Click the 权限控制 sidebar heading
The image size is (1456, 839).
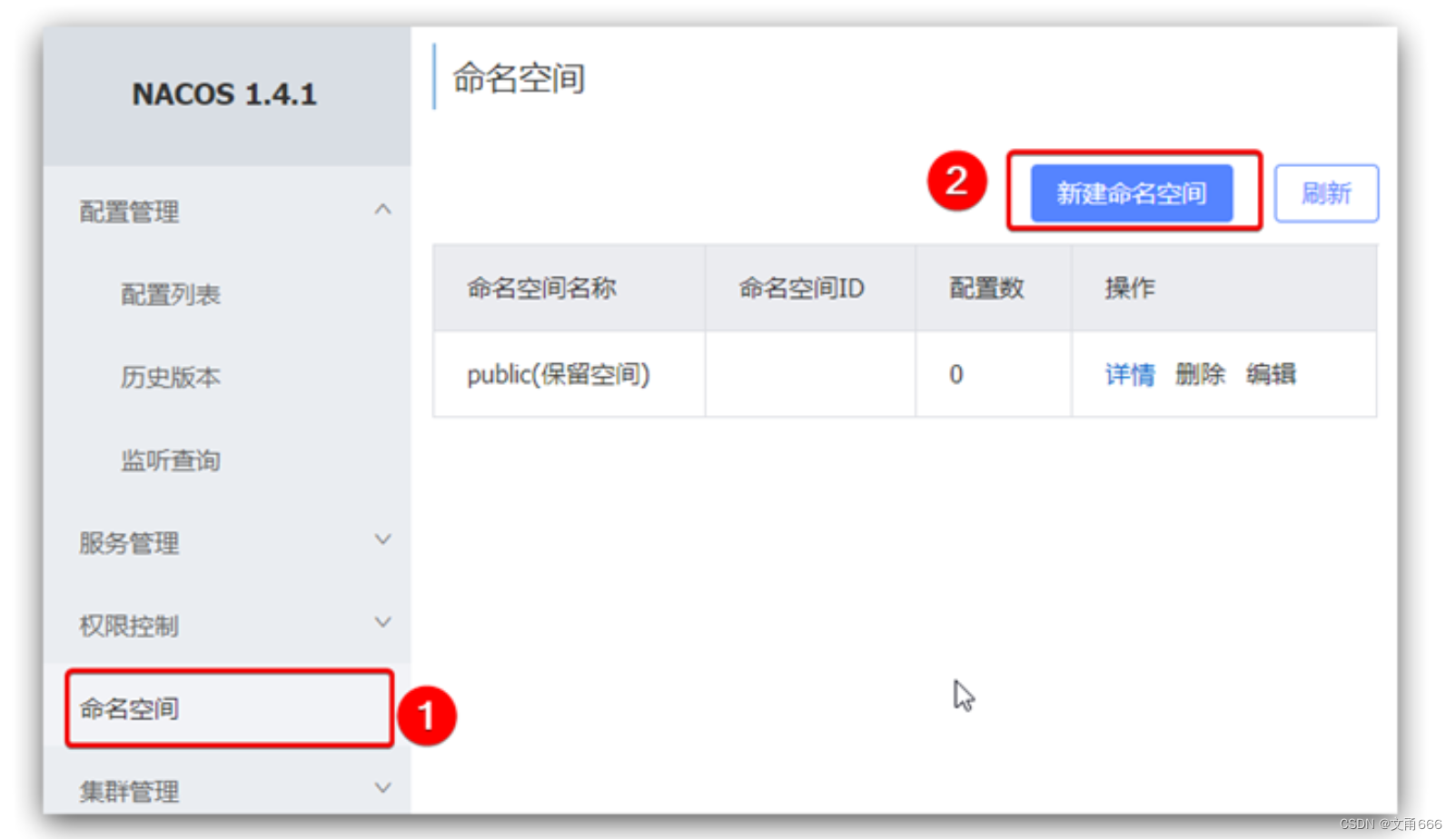pyautogui.click(x=129, y=626)
